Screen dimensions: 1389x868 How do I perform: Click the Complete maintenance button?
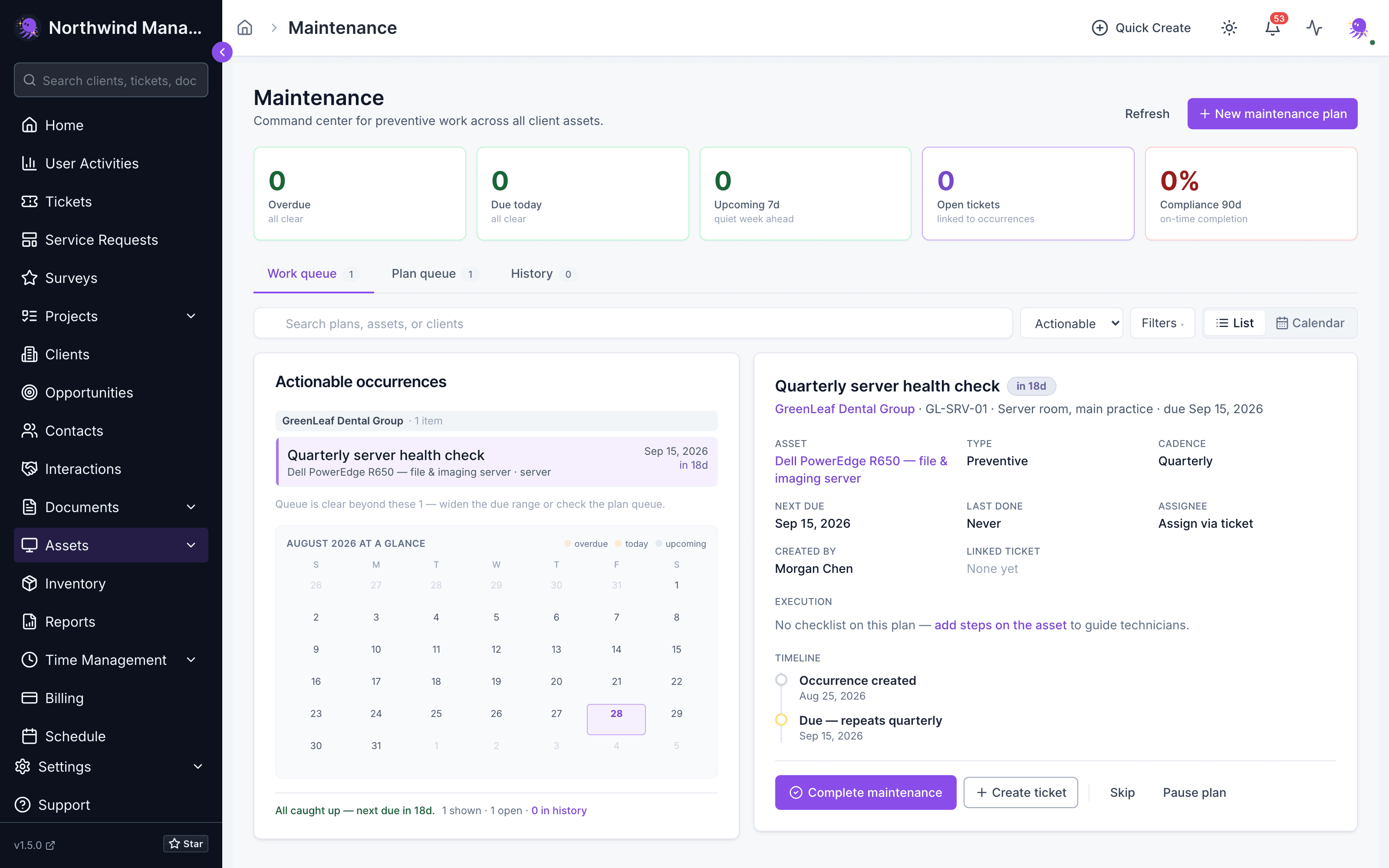pyautogui.click(x=866, y=792)
